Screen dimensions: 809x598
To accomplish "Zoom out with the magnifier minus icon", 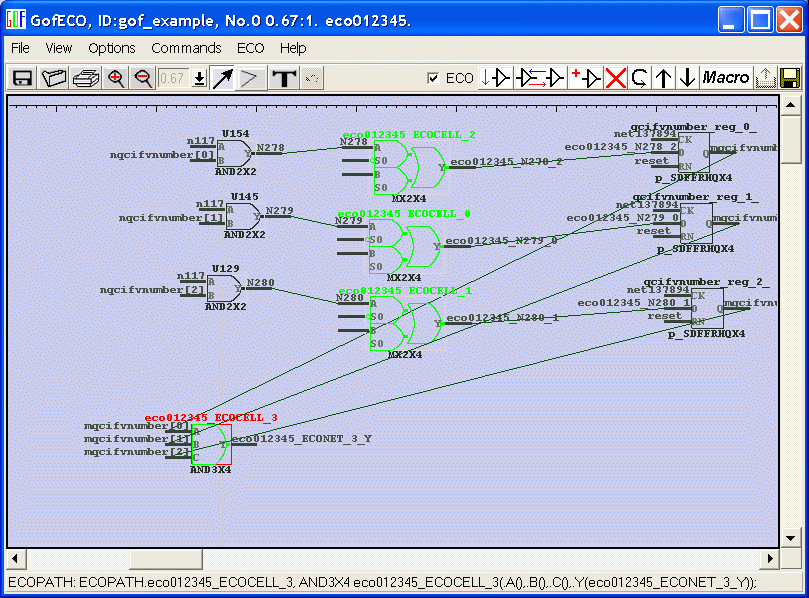I will click(143, 78).
